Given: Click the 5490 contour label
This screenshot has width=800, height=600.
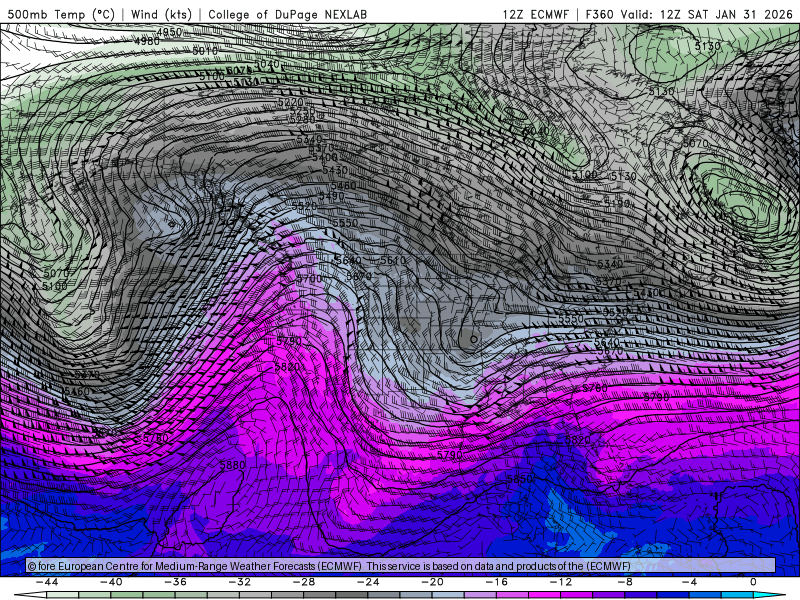Looking at the screenshot, I should click(331, 196).
